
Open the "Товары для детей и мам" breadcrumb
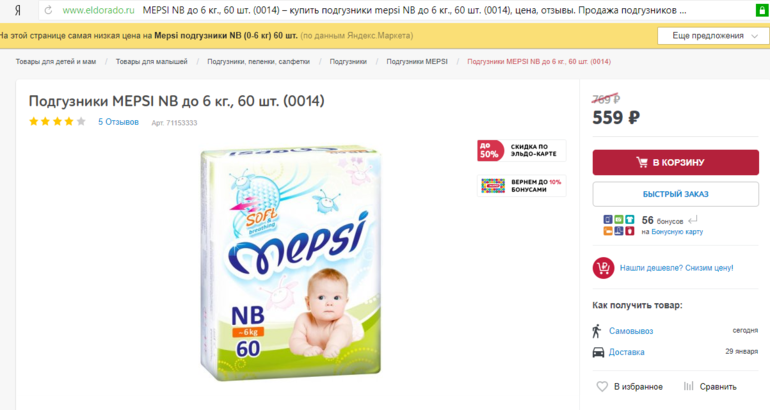click(x=55, y=62)
